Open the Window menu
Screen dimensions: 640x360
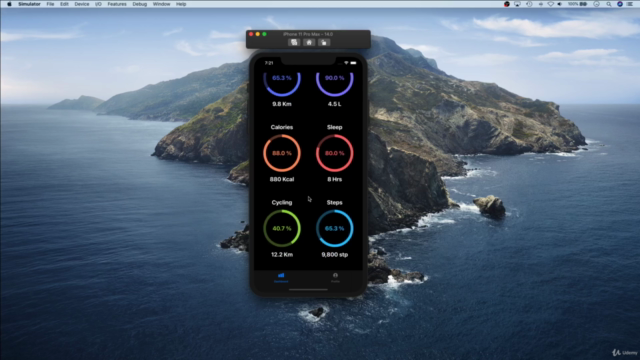(x=161, y=4)
